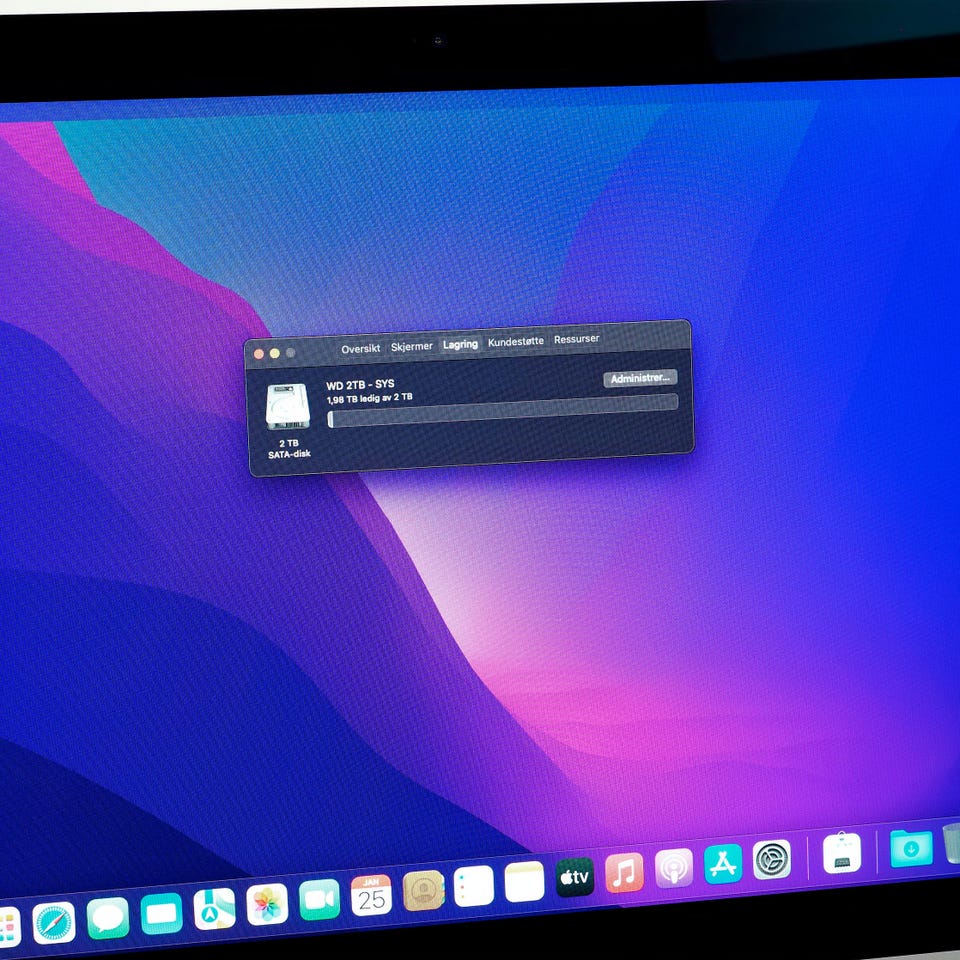Launch the Contacts app from the dock
Screen dimensions: 960x960
[424, 890]
